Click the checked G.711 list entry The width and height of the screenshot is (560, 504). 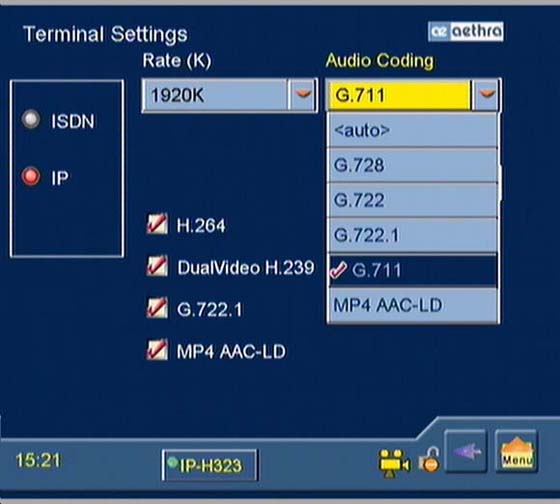pos(412,270)
